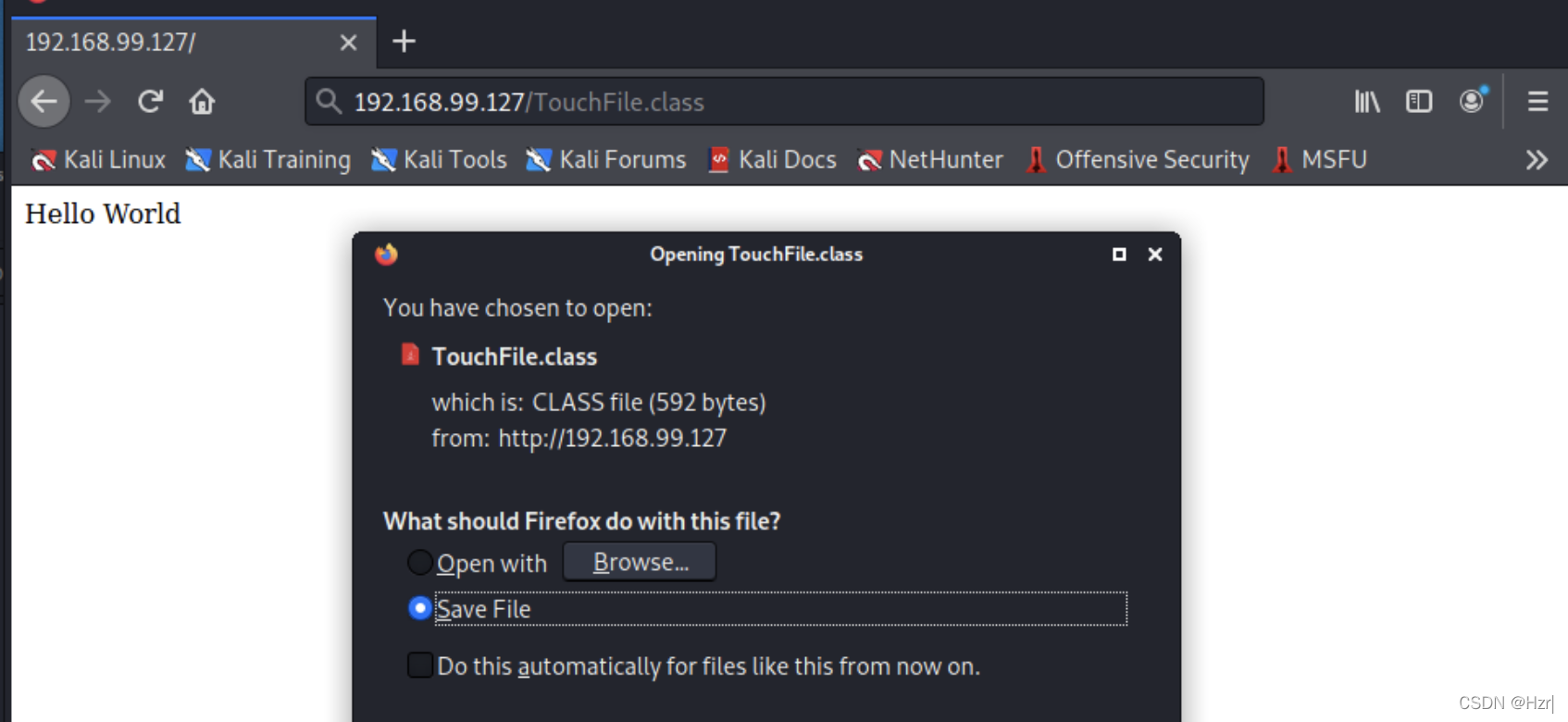Click the Browse... button
This screenshot has width=1568, height=722.
click(640, 562)
